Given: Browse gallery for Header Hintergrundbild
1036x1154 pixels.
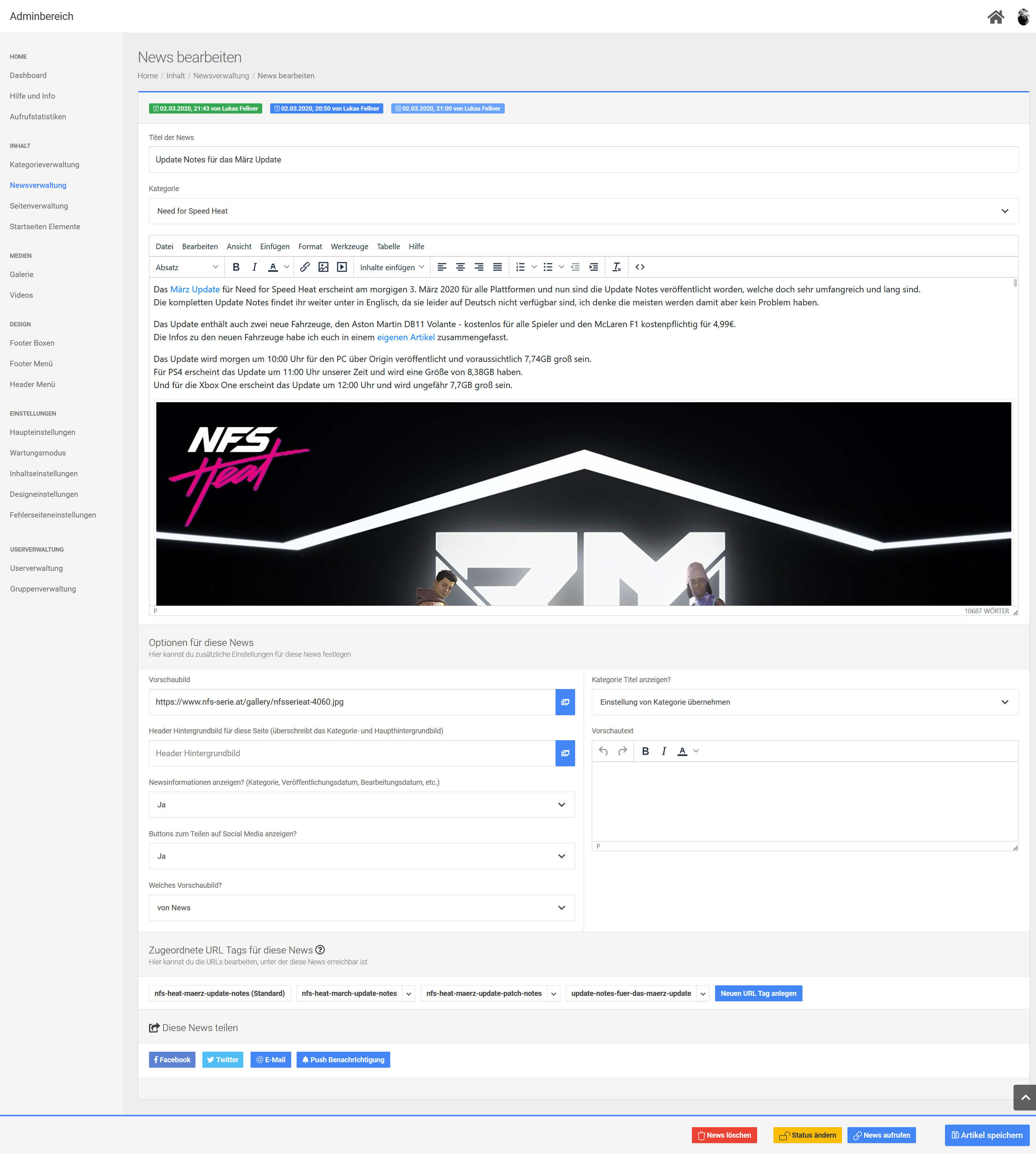Looking at the screenshot, I should click(x=565, y=753).
